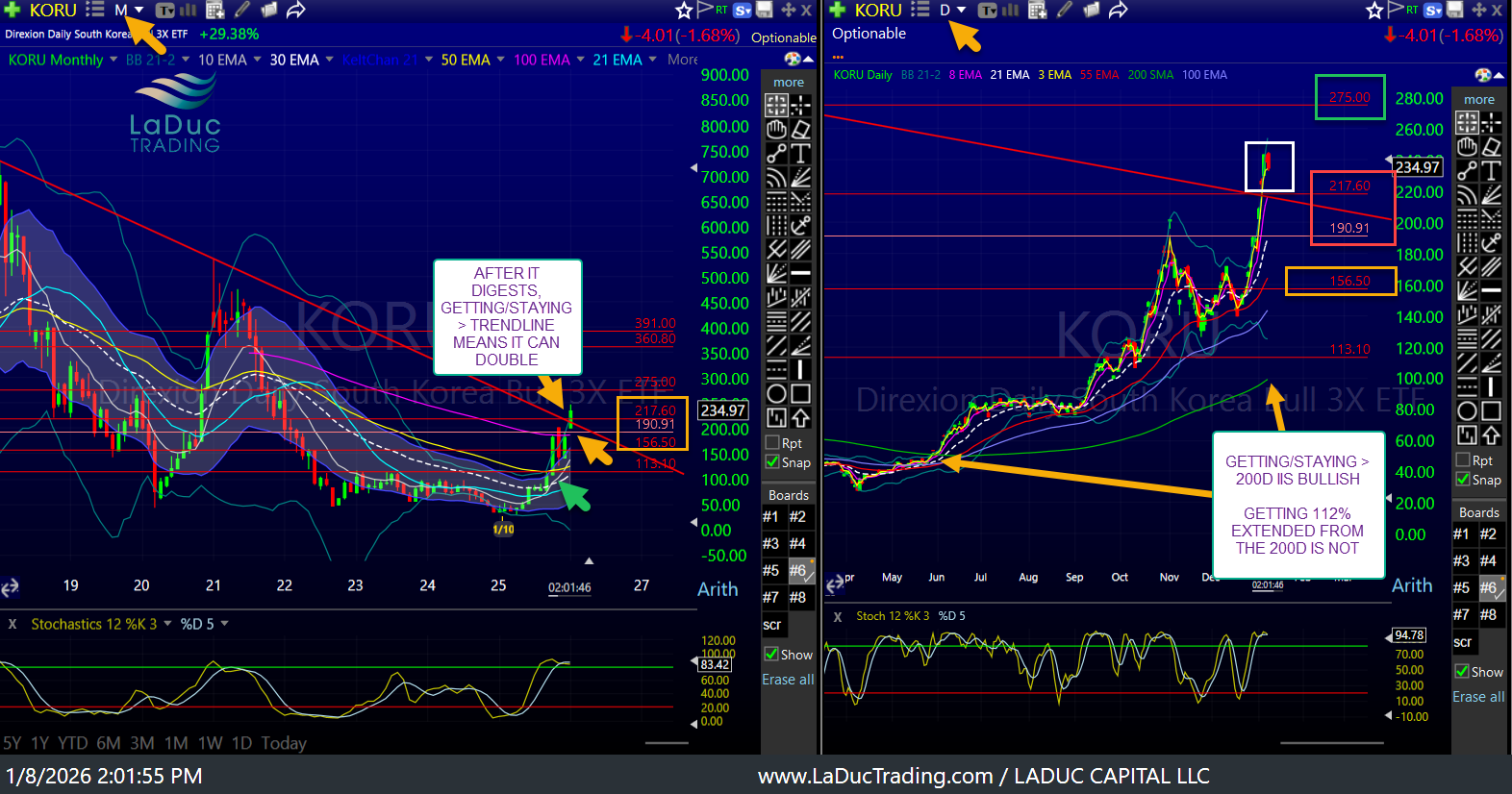Viewport: 1512px width, 794px height.
Task: Toggle the RT real-time indicator on daily chart
Action: [x=1412, y=10]
